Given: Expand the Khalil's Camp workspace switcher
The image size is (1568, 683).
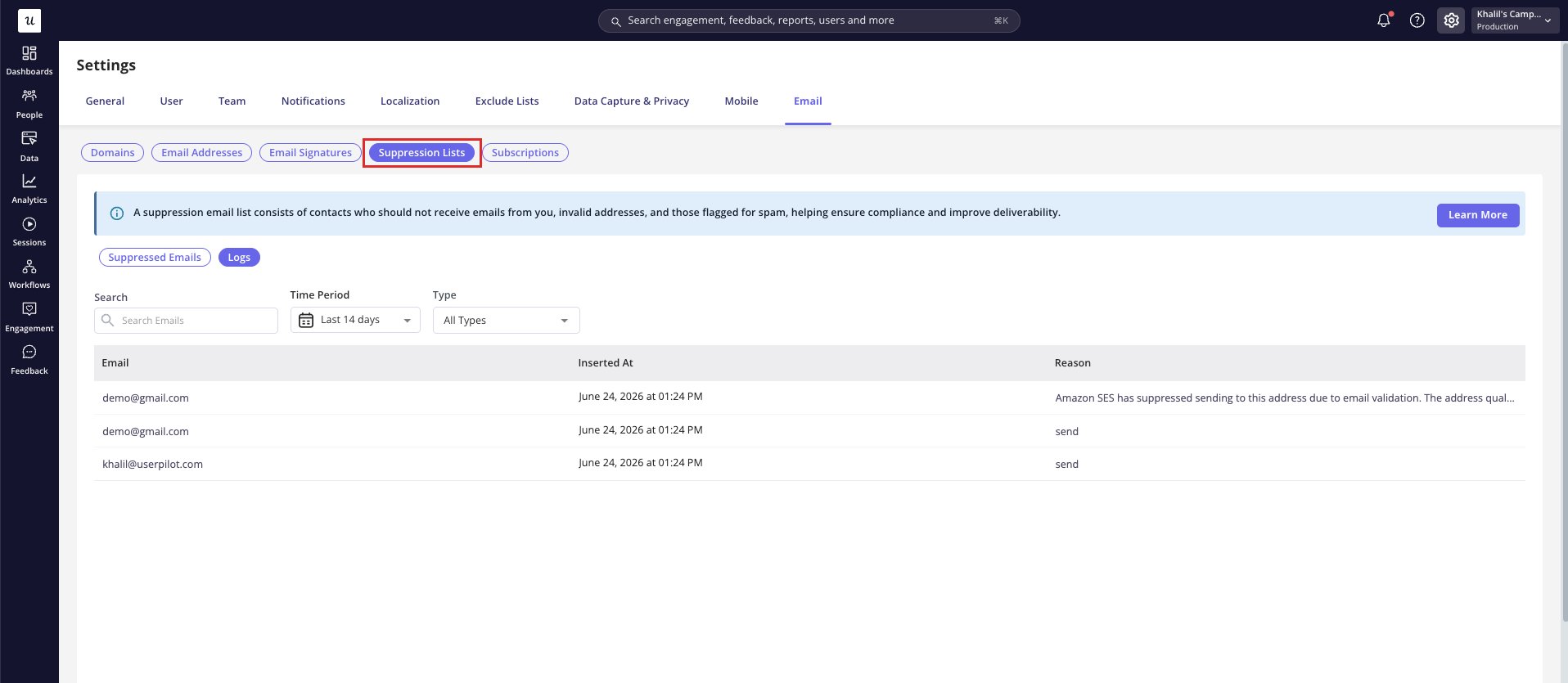Looking at the screenshot, I should click(1515, 20).
